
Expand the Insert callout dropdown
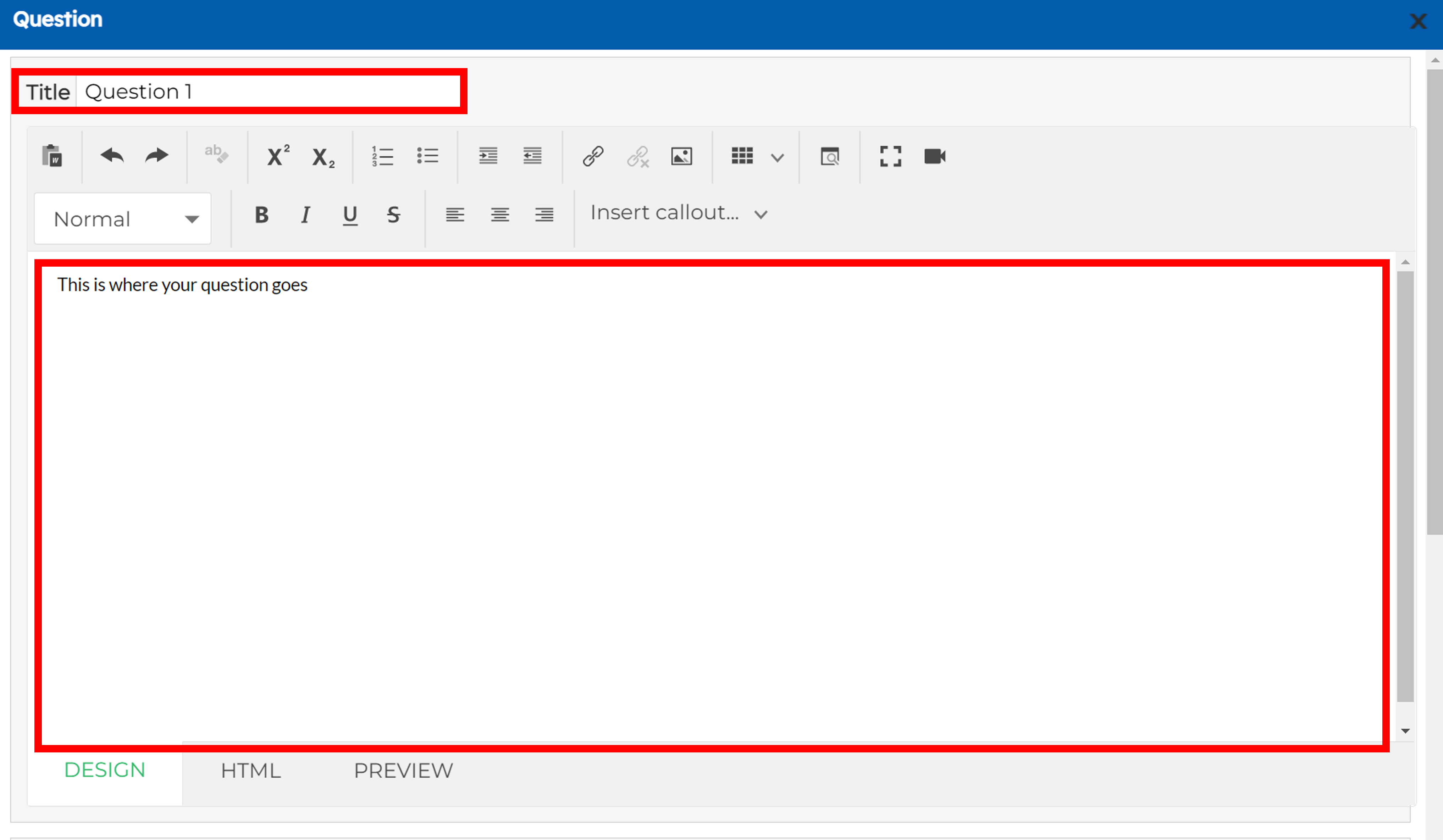click(x=679, y=213)
